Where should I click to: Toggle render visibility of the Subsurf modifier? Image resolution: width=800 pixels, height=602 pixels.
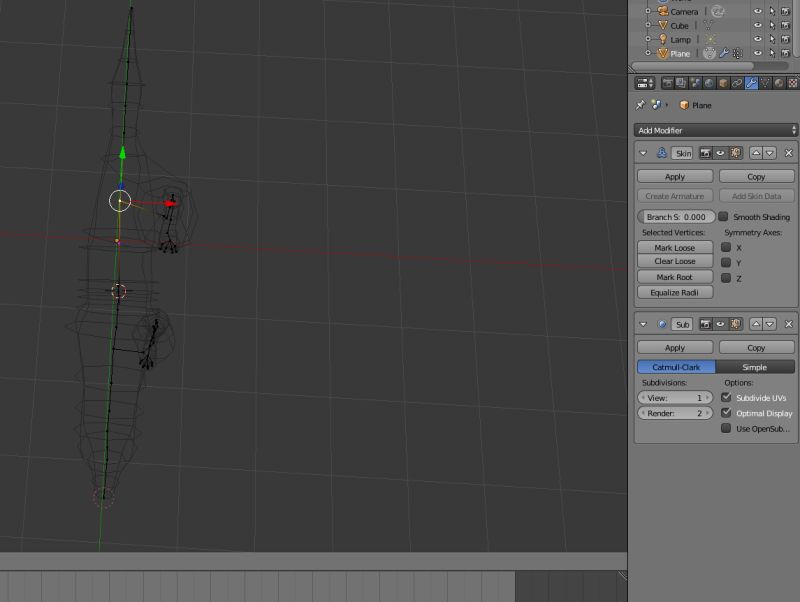click(705, 323)
